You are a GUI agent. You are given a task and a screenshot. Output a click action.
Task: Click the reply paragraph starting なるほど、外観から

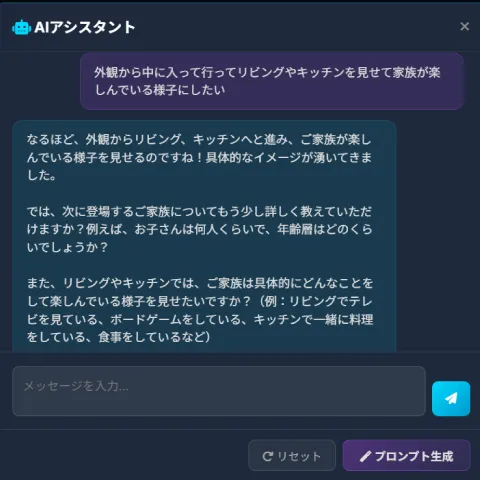click(x=199, y=157)
